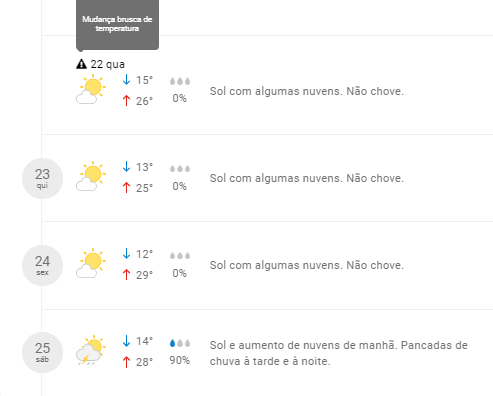This screenshot has width=493, height=396.
Task: Select the 24 sex day circle
Action: [x=42, y=265]
